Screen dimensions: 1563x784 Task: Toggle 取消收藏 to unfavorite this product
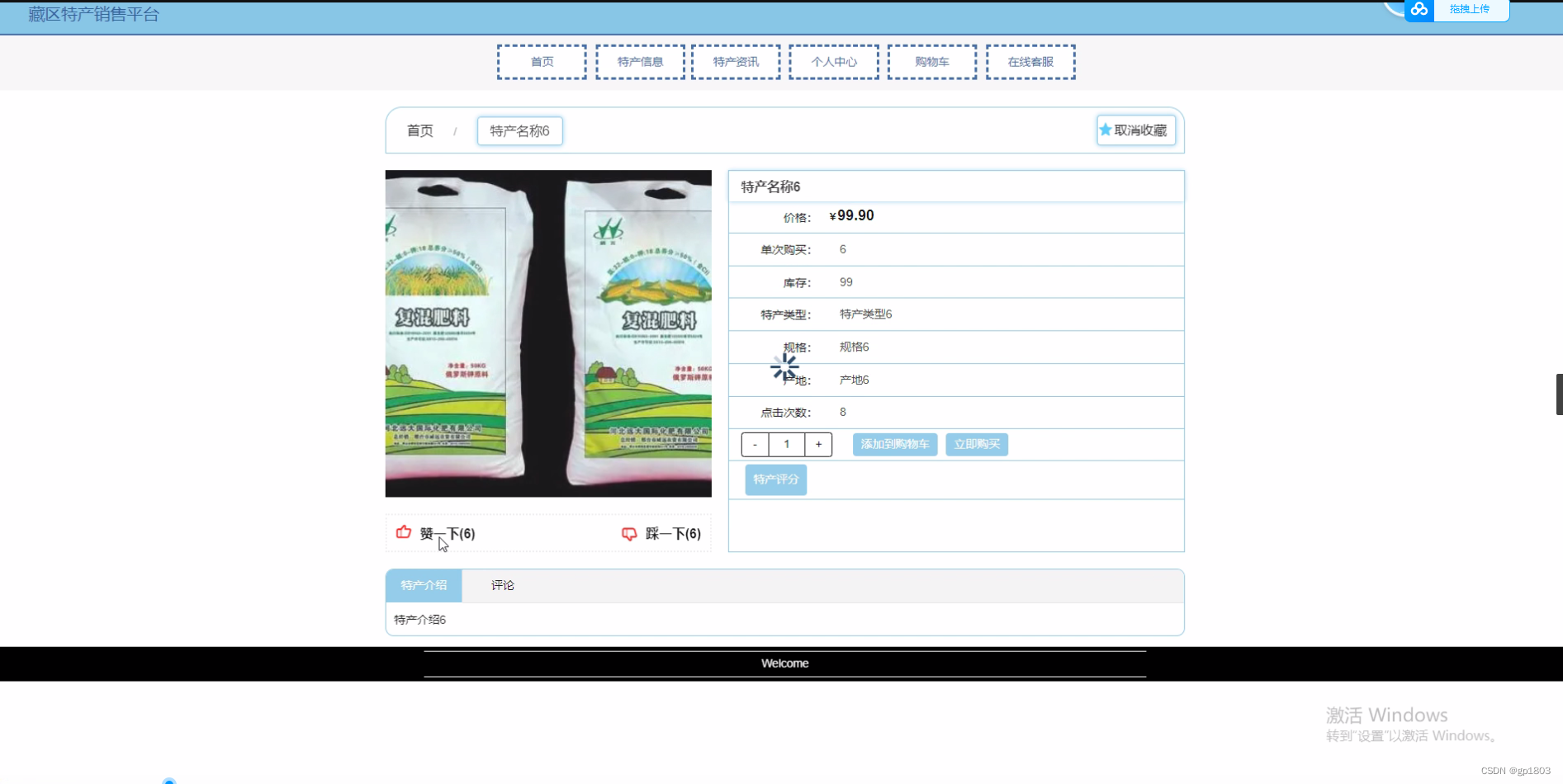coord(1136,130)
